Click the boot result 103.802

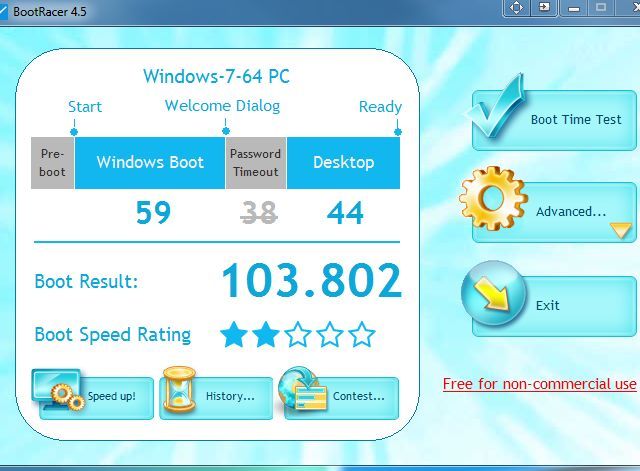point(312,280)
